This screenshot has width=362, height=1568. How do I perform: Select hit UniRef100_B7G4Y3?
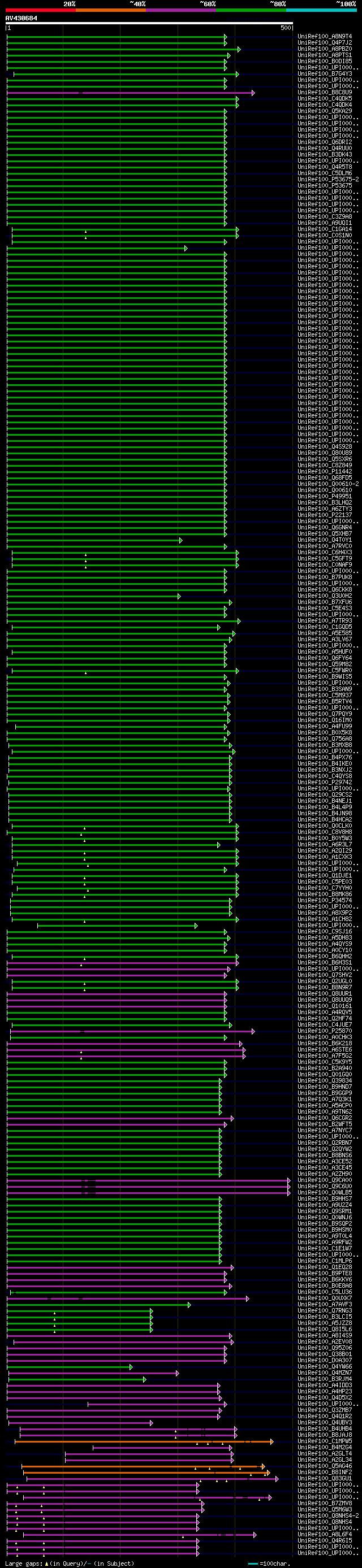click(x=325, y=73)
